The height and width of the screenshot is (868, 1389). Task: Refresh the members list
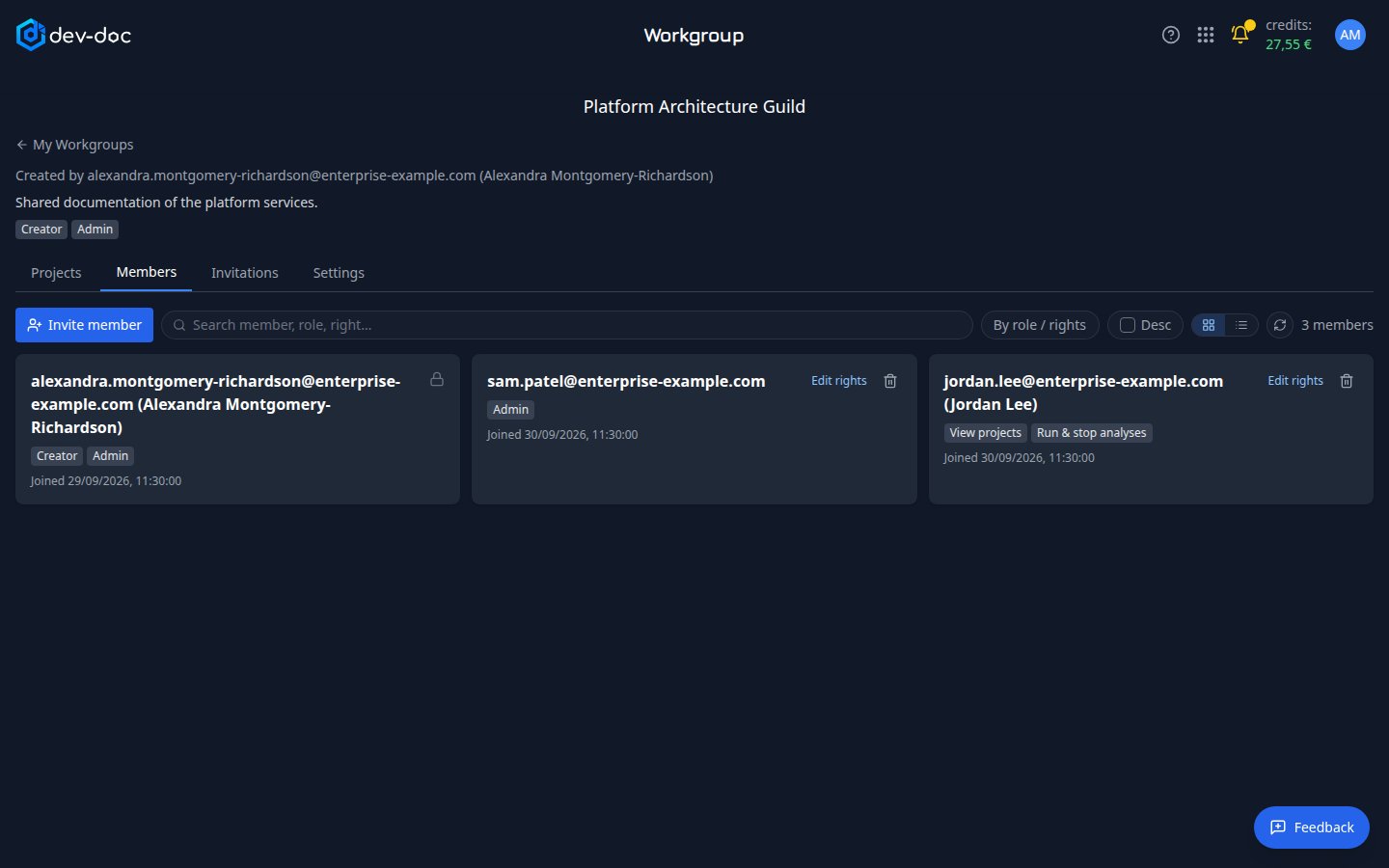(1280, 325)
